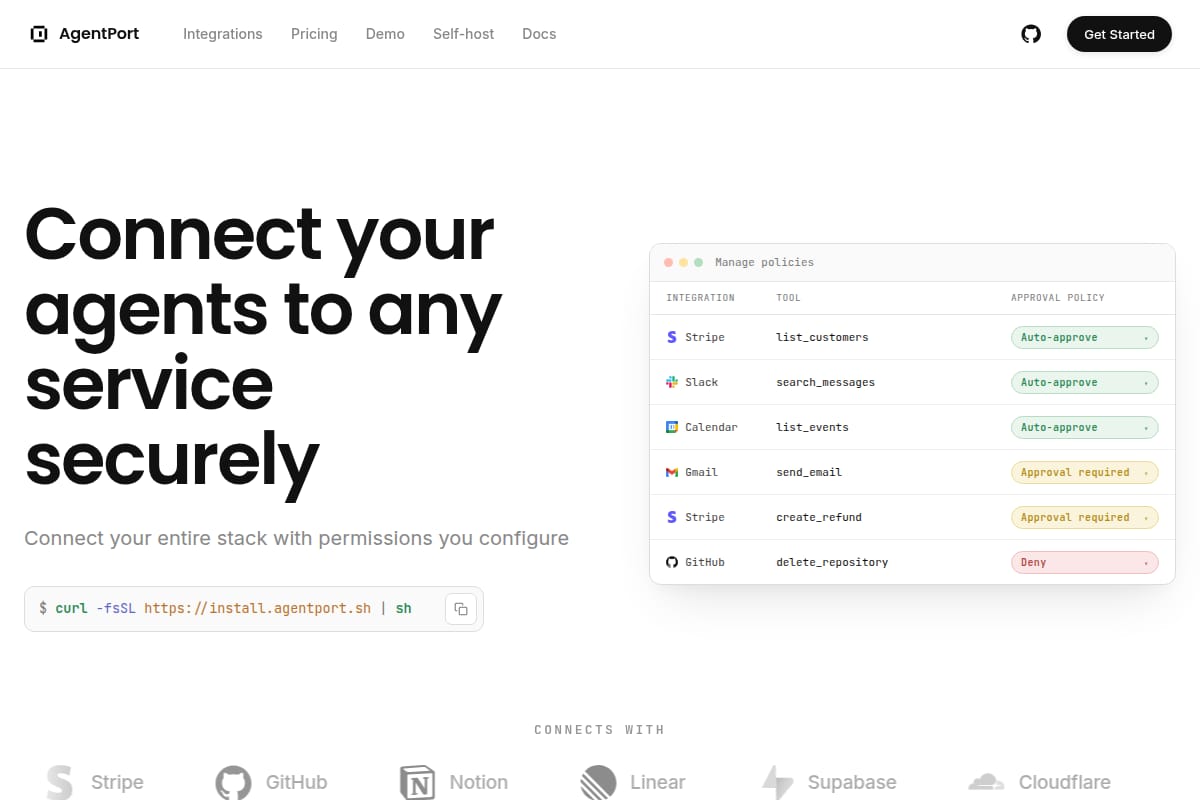Click the Get Started button

[x=1119, y=34]
